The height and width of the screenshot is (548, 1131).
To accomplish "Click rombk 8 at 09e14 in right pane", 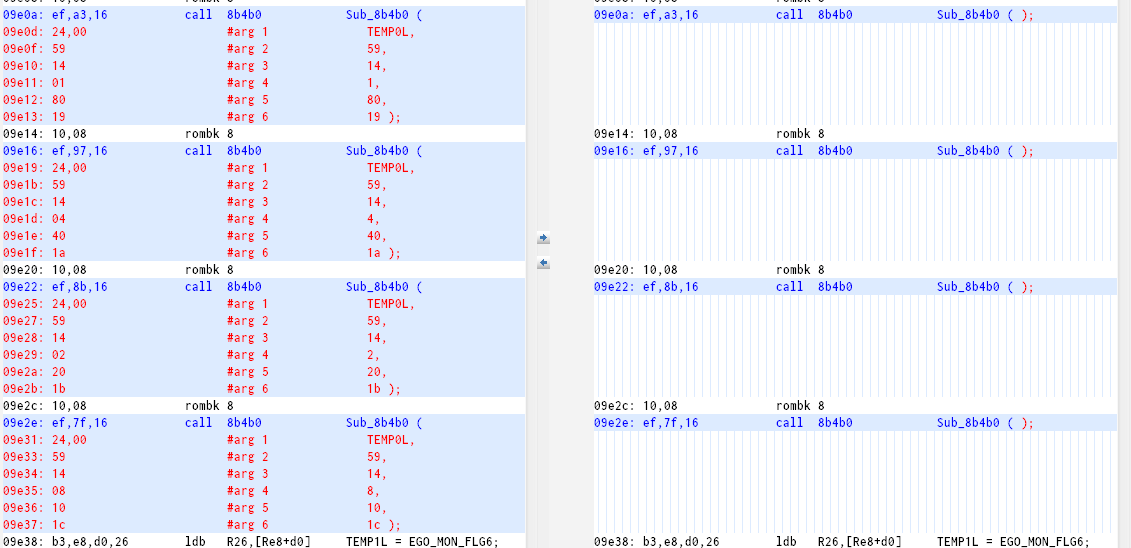I will point(800,134).
